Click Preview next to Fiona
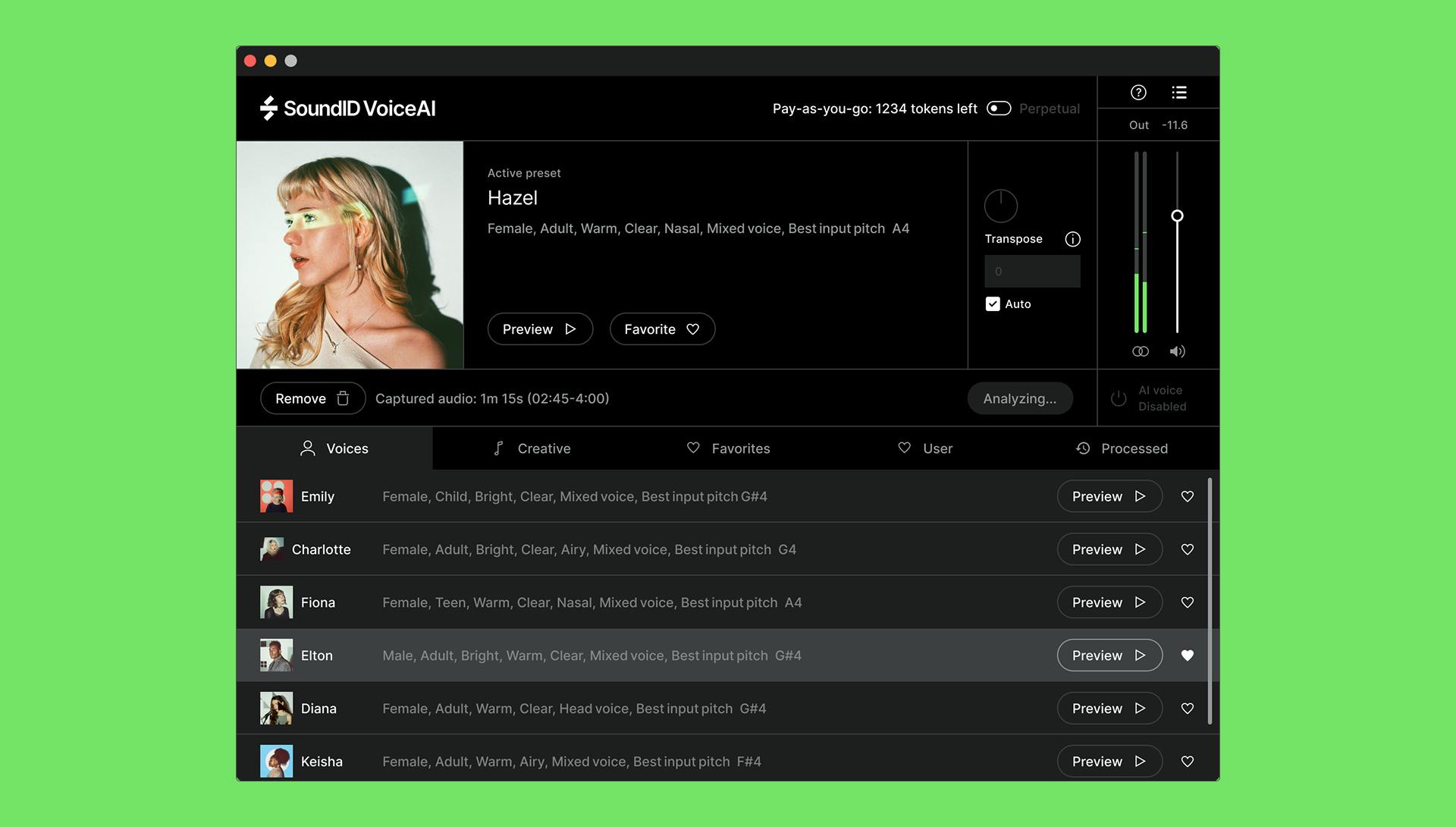Screen dimensions: 1456x827 coord(1109,602)
